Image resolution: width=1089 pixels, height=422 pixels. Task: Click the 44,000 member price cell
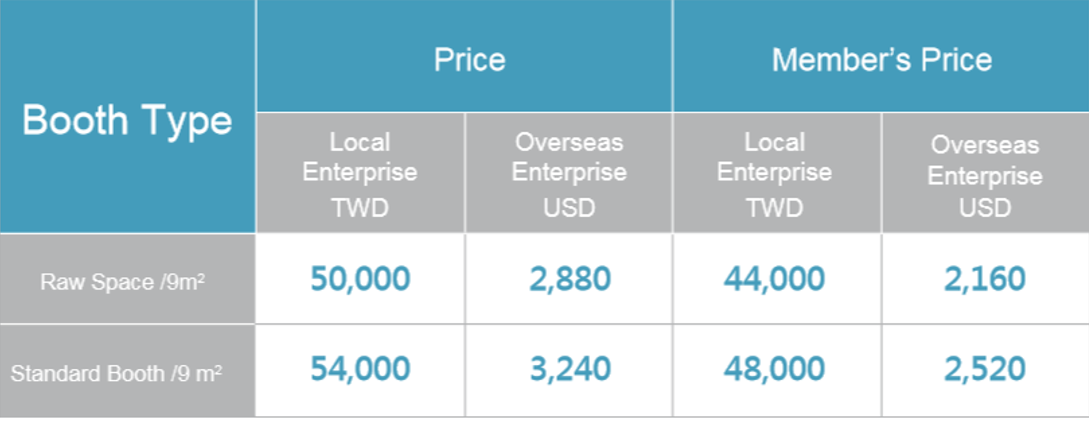(x=777, y=279)
